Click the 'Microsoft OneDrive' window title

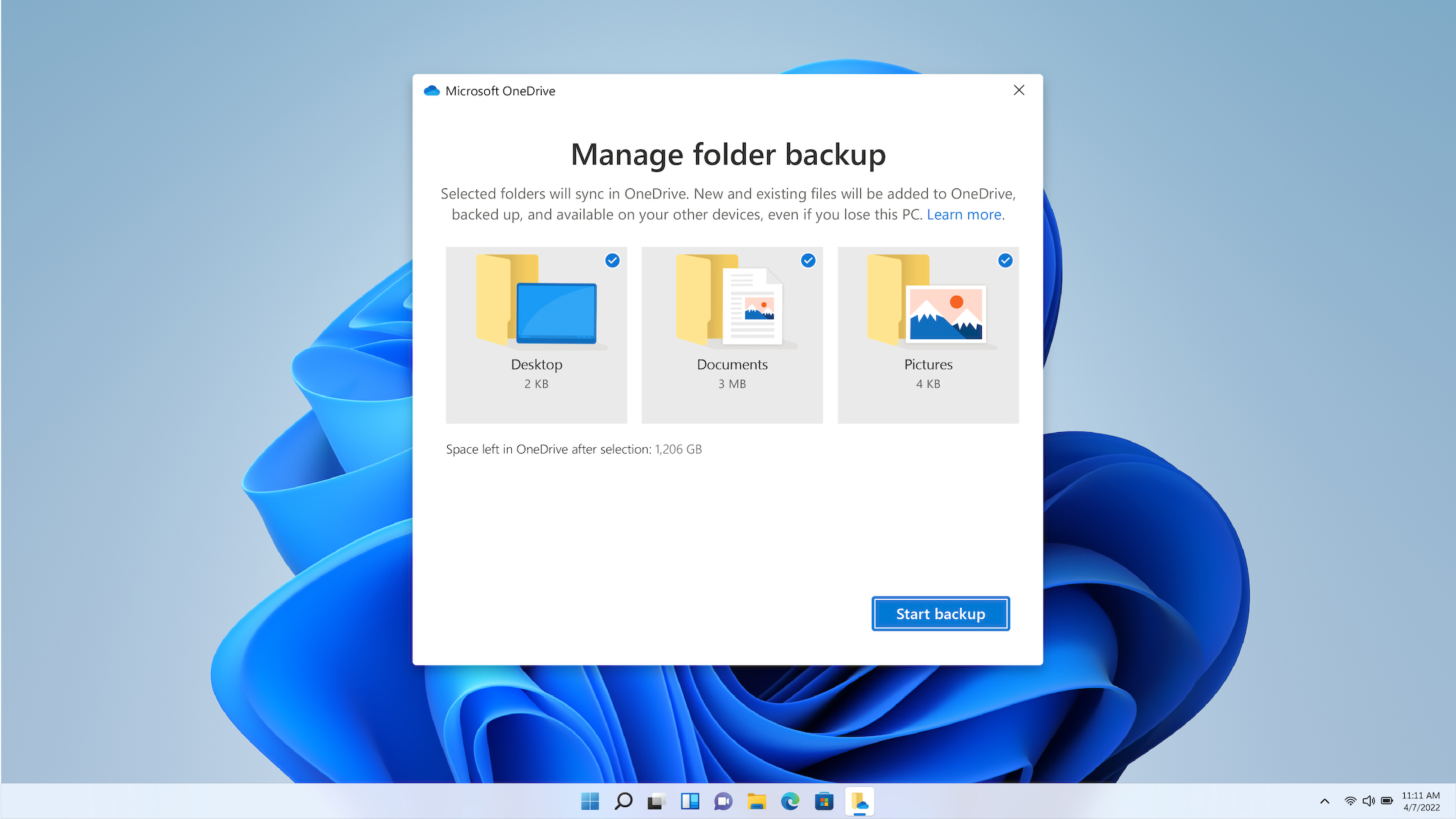500,91
